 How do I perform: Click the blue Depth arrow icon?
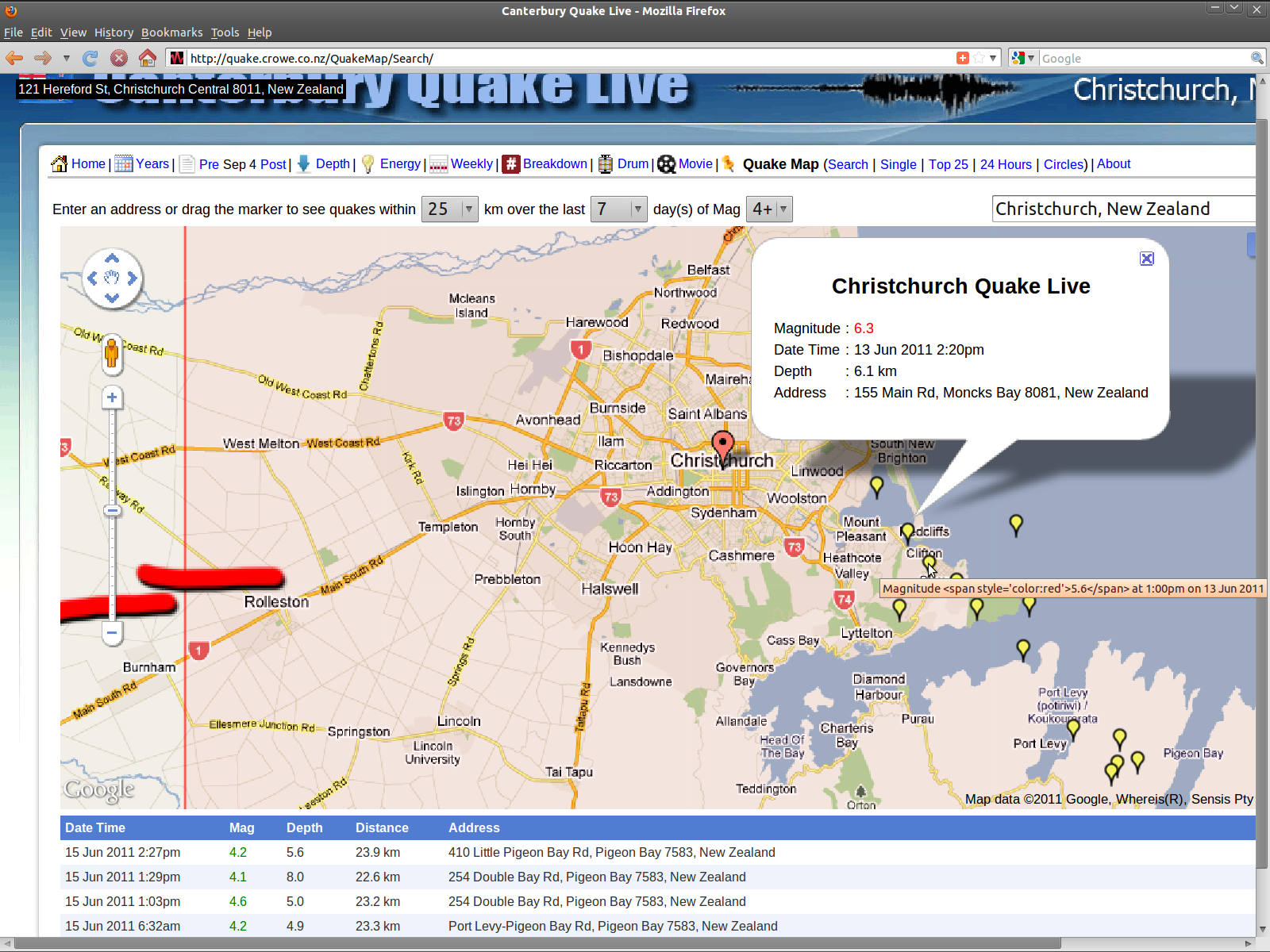[303, 164]
